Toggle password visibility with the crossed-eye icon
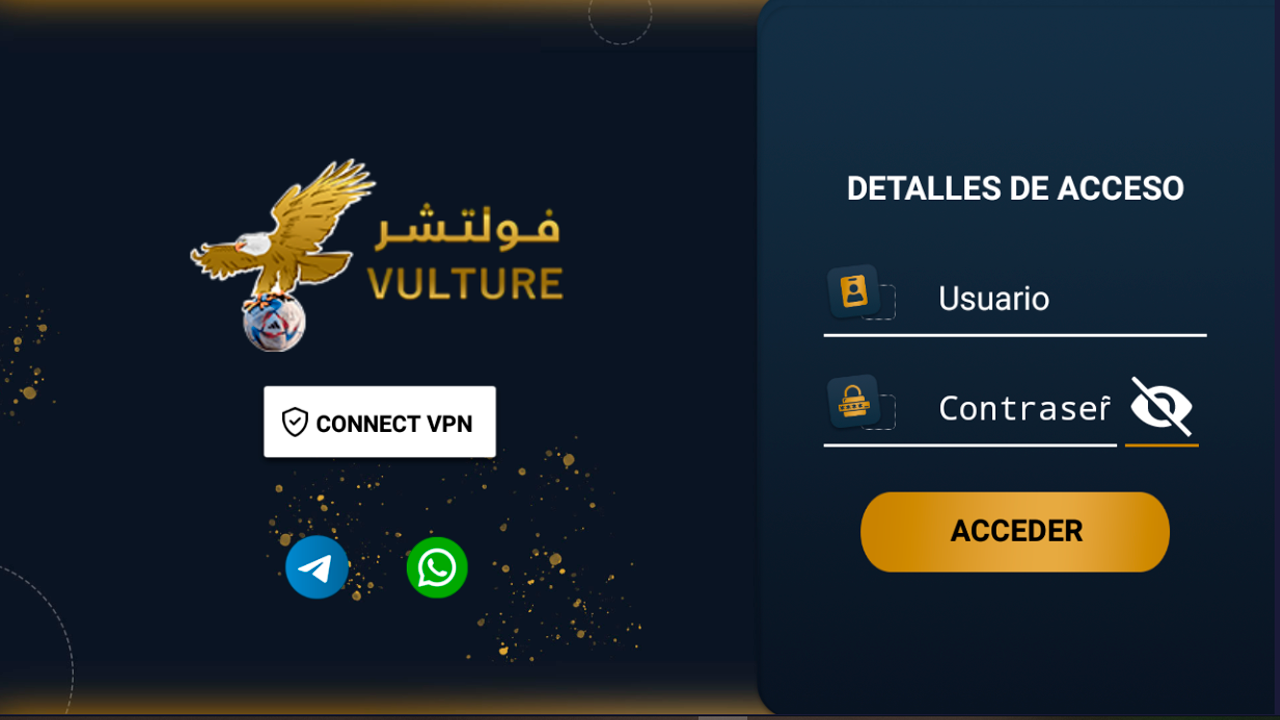Viewport: 1280px width, 720px height. click(x=1161, y=406)
